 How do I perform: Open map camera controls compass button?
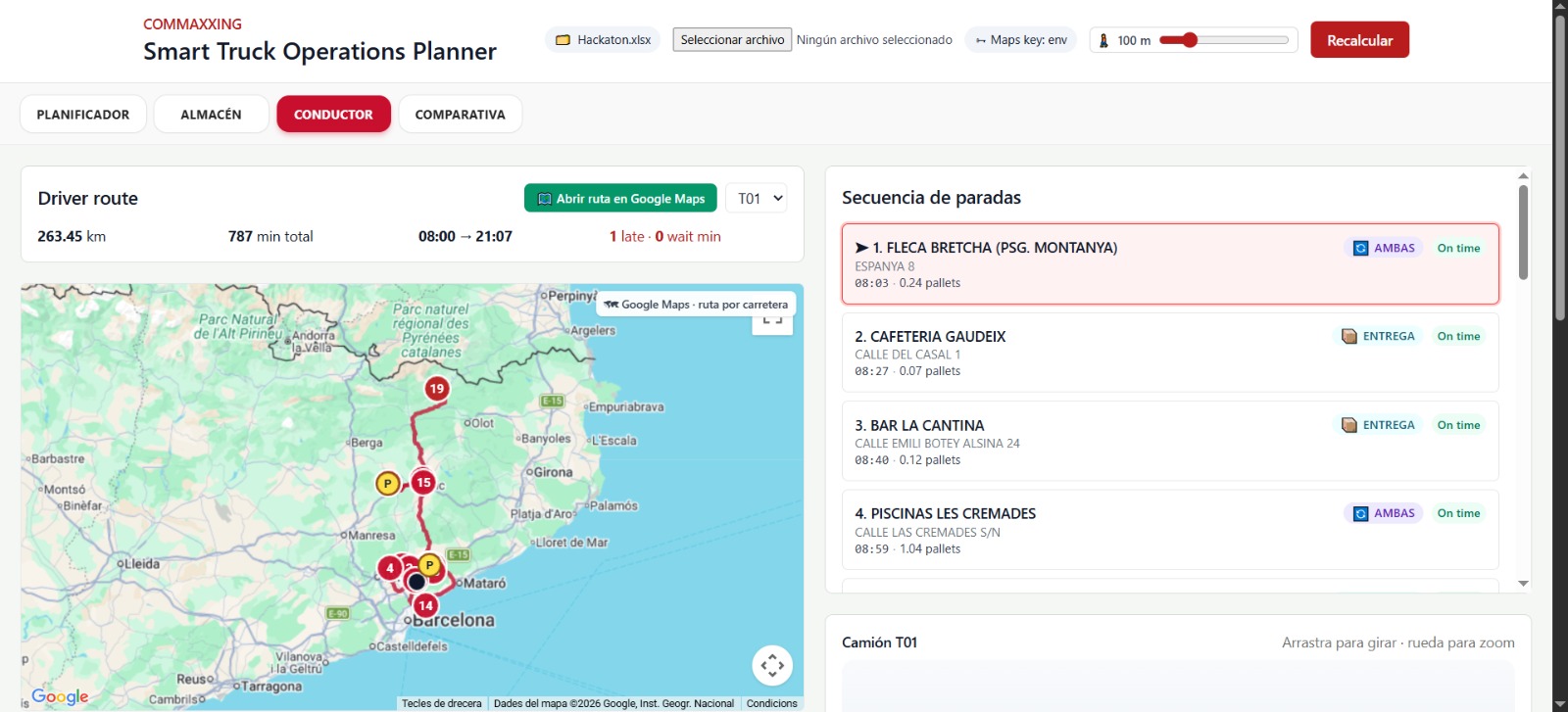coord(772,666)
